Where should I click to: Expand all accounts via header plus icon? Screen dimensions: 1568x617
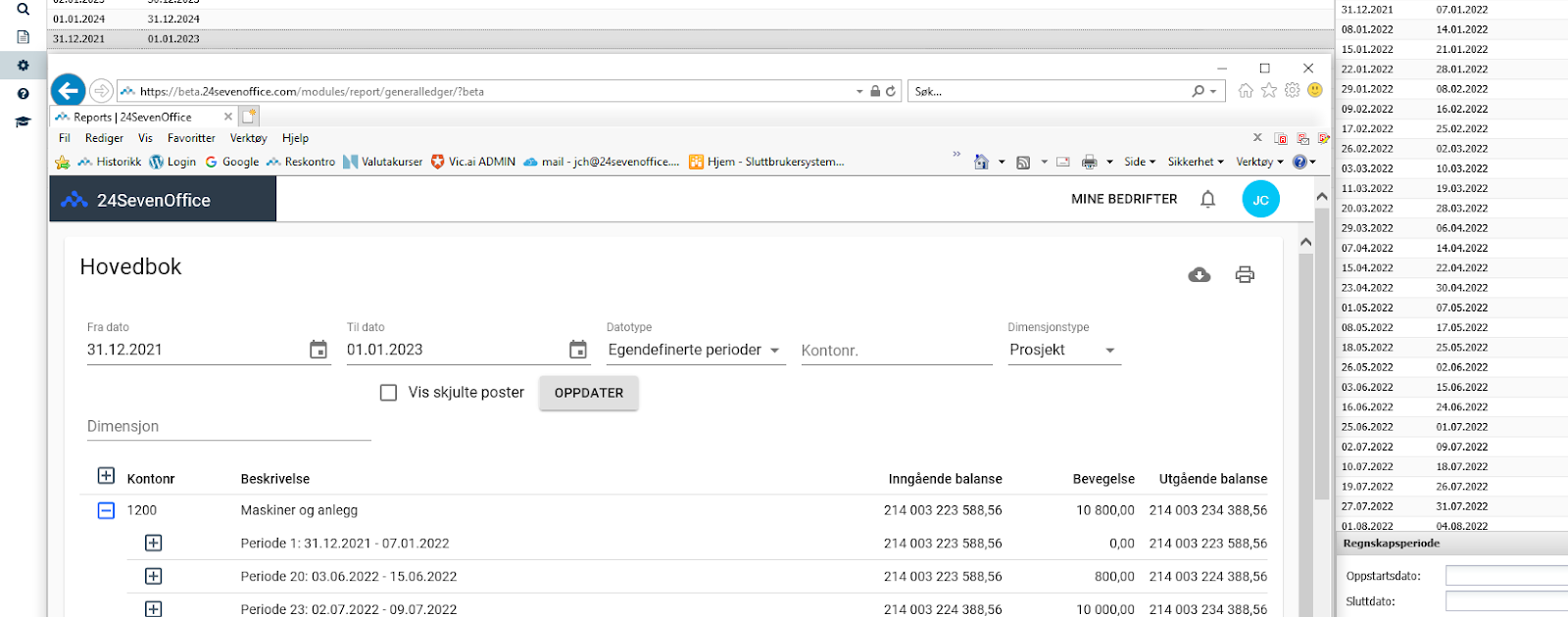(x=106, y=476)
